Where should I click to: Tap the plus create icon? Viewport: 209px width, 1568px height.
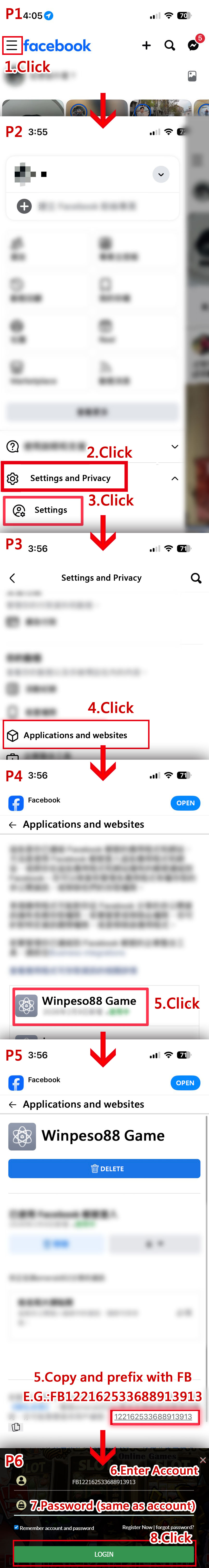[146, 46]
